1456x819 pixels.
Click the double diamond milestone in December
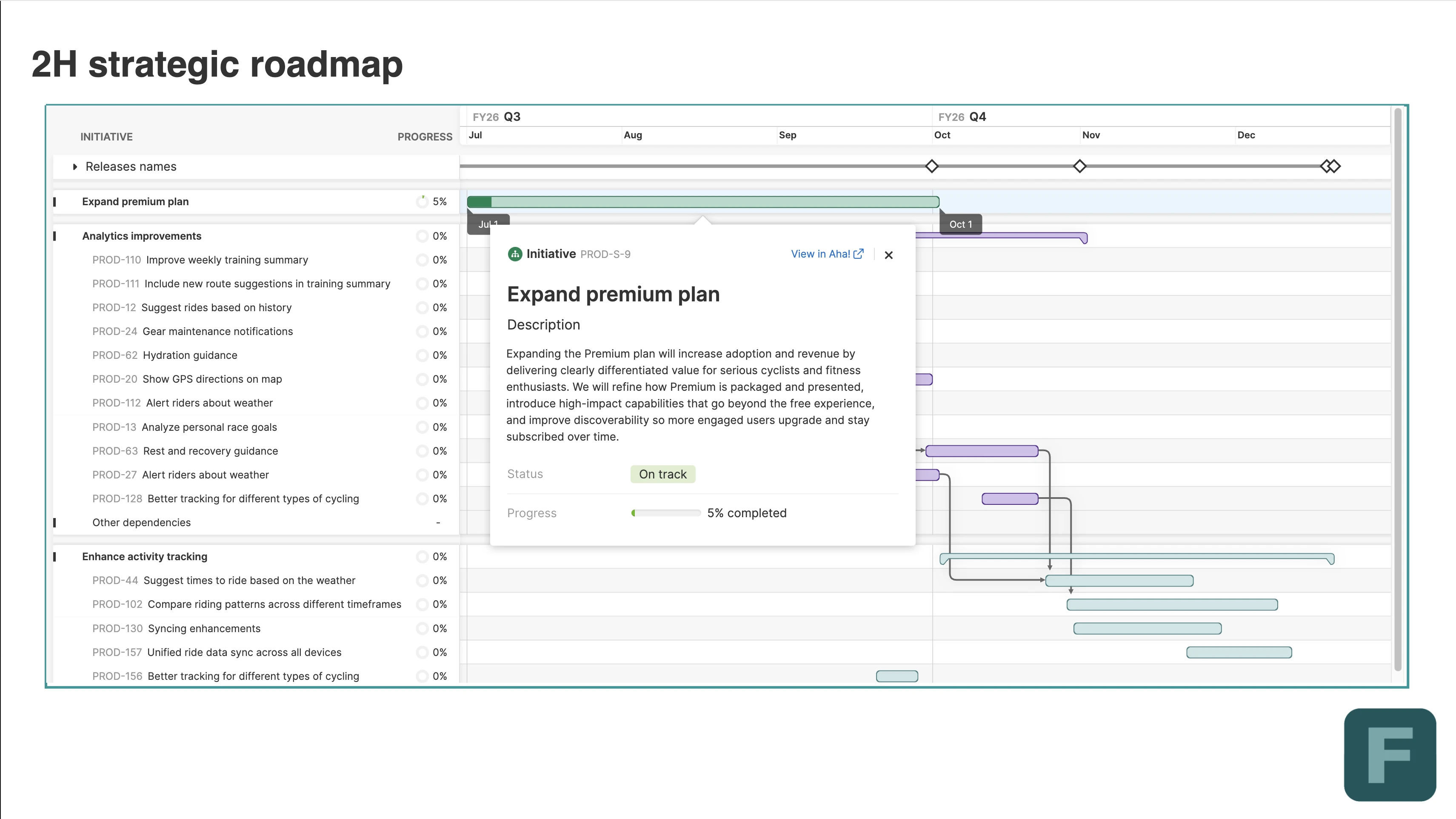pyautogui.click(x=1330, y=166)
